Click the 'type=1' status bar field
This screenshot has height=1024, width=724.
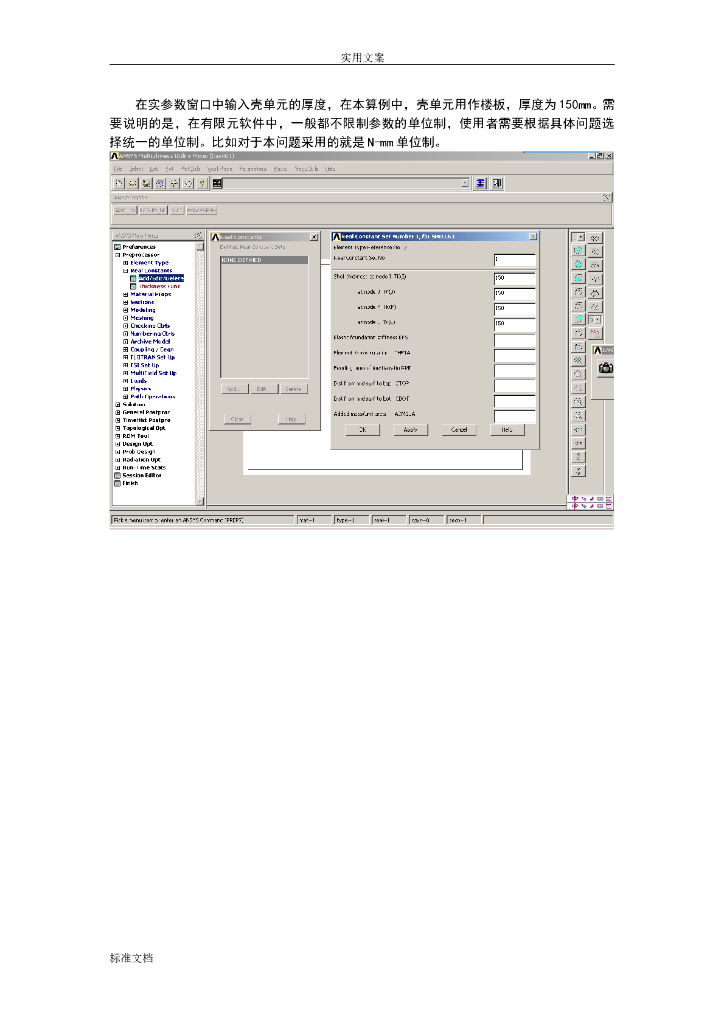click(351, 520)
